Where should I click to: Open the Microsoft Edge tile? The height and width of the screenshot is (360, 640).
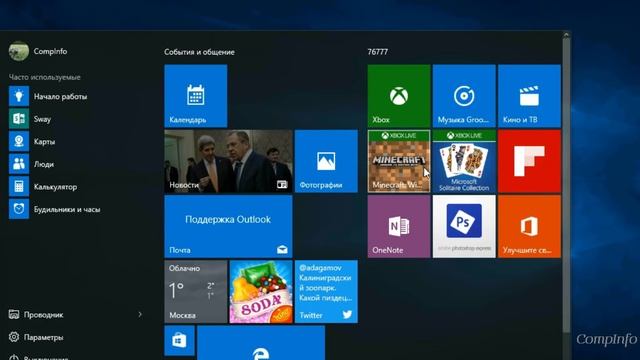[x=261, y=343]
